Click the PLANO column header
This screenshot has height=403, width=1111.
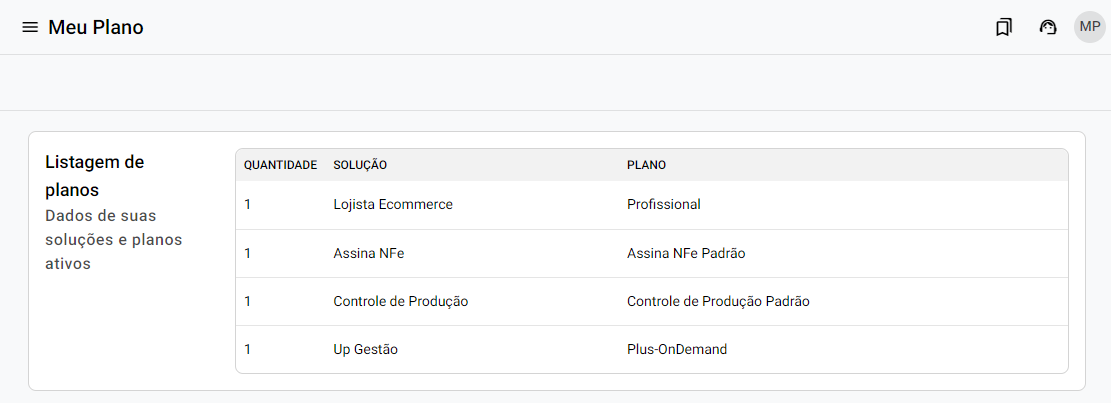pyautogui.click(x=646, y=165)
